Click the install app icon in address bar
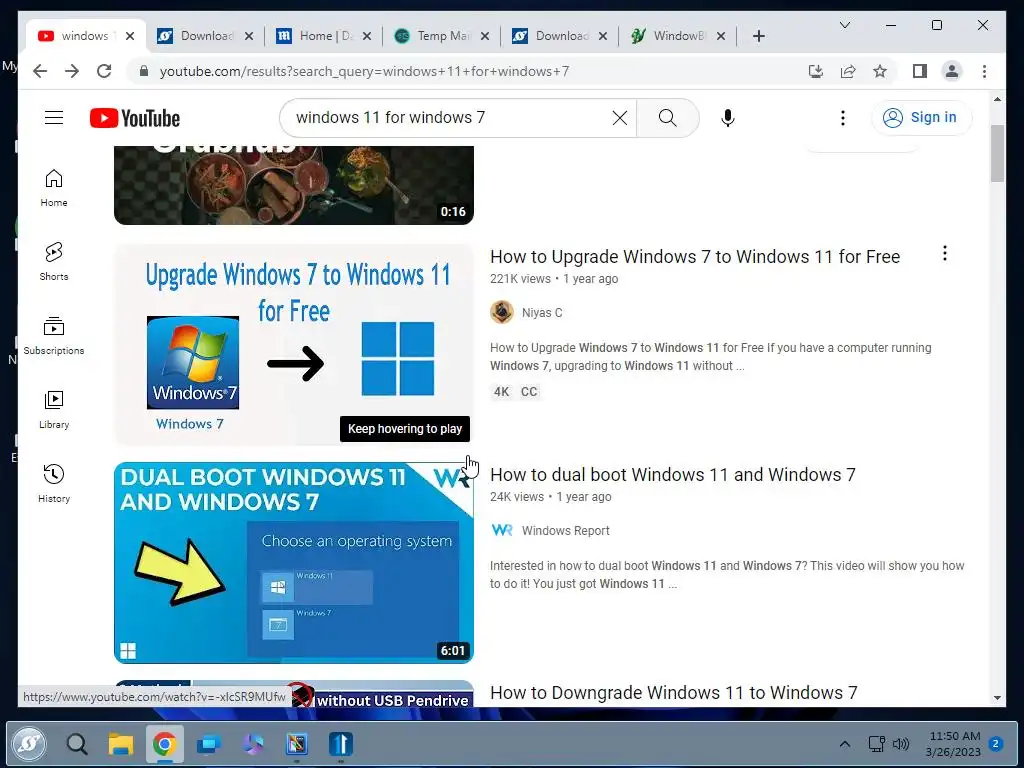 tap(816, 71)
